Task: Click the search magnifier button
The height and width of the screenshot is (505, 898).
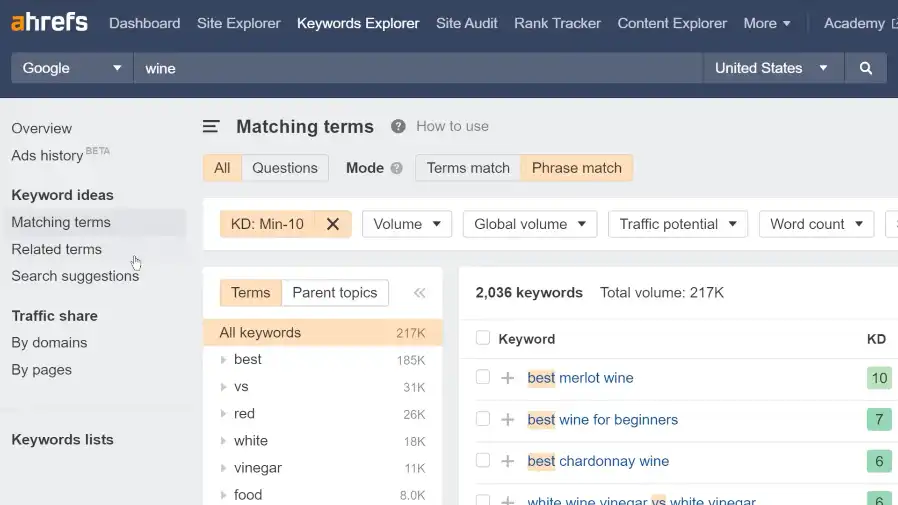Action: click(865, 68)
